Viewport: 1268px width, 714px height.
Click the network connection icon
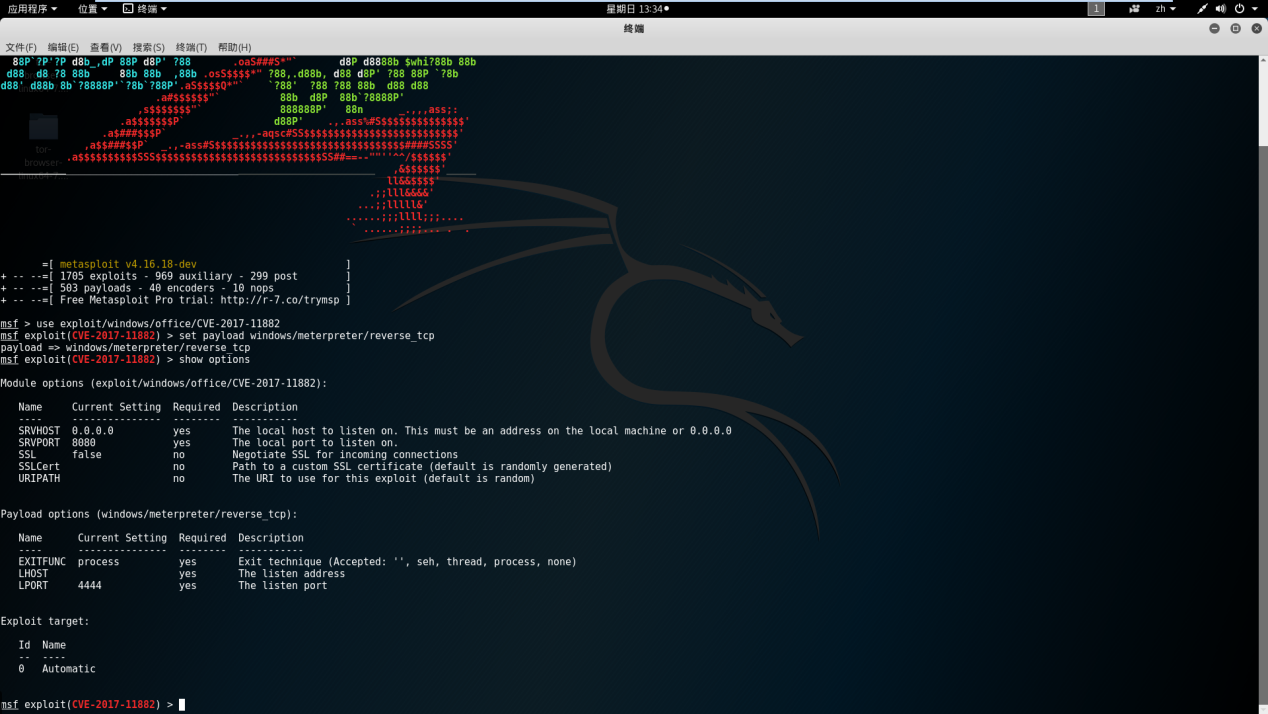point(1202,8)
